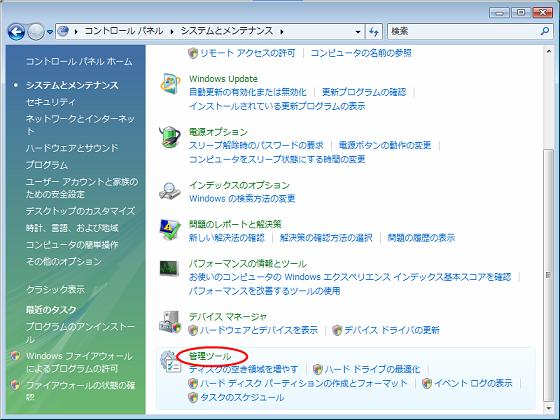This screenshot has height=420, width=560.
Task: Click パフォーマンスの情報とツール monitor icon
Action: [169, 268]
